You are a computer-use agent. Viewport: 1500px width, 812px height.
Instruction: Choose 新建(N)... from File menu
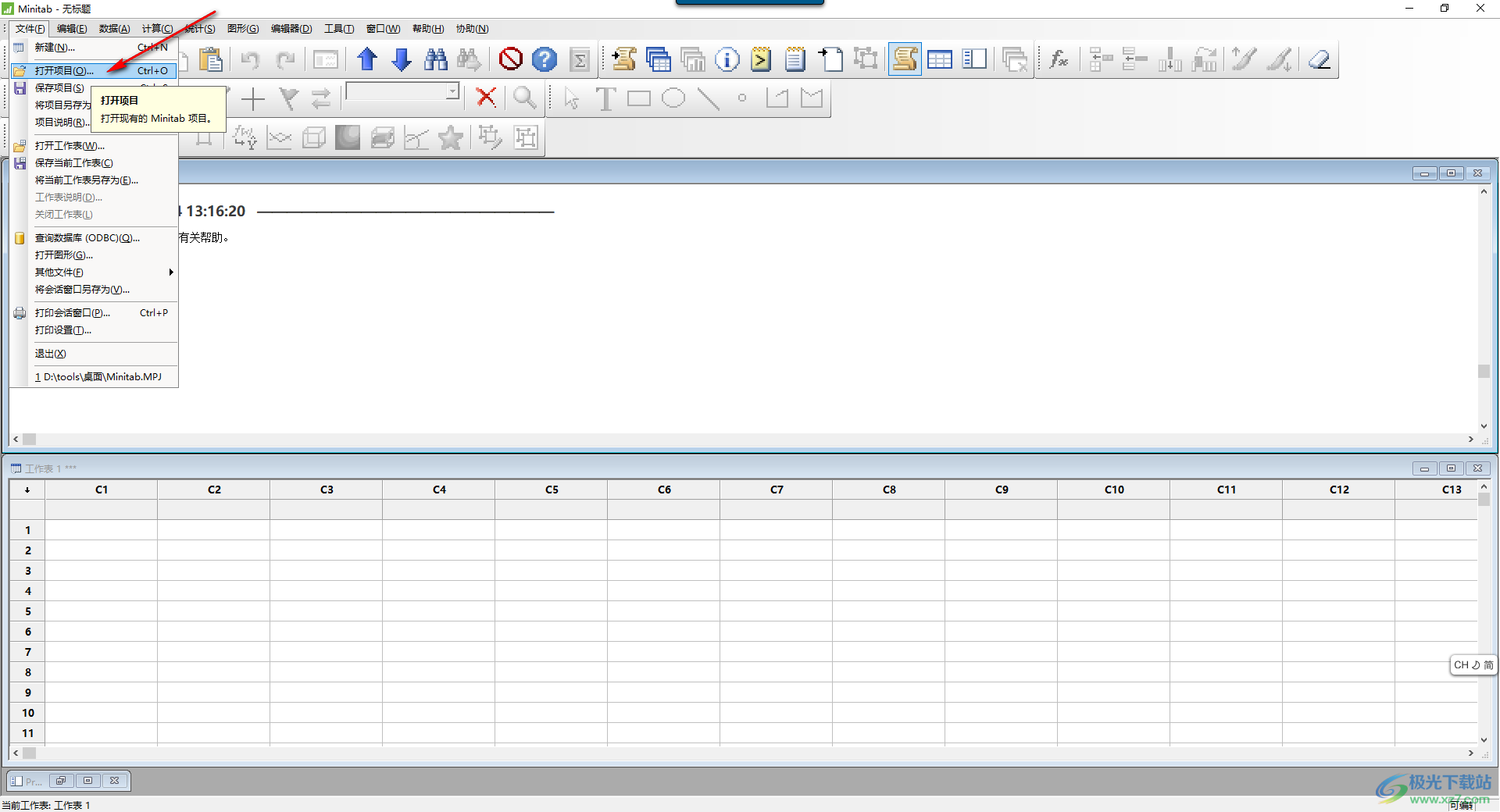(94, 48)
